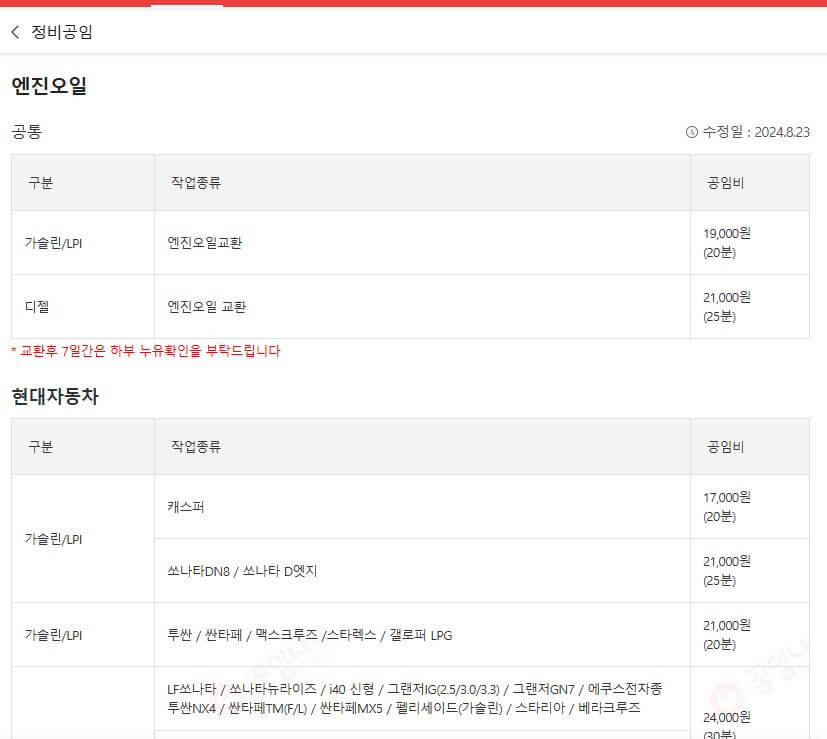
Task: Click the 수정일 : 2024.8.23 date text
Action: point(756,132)
